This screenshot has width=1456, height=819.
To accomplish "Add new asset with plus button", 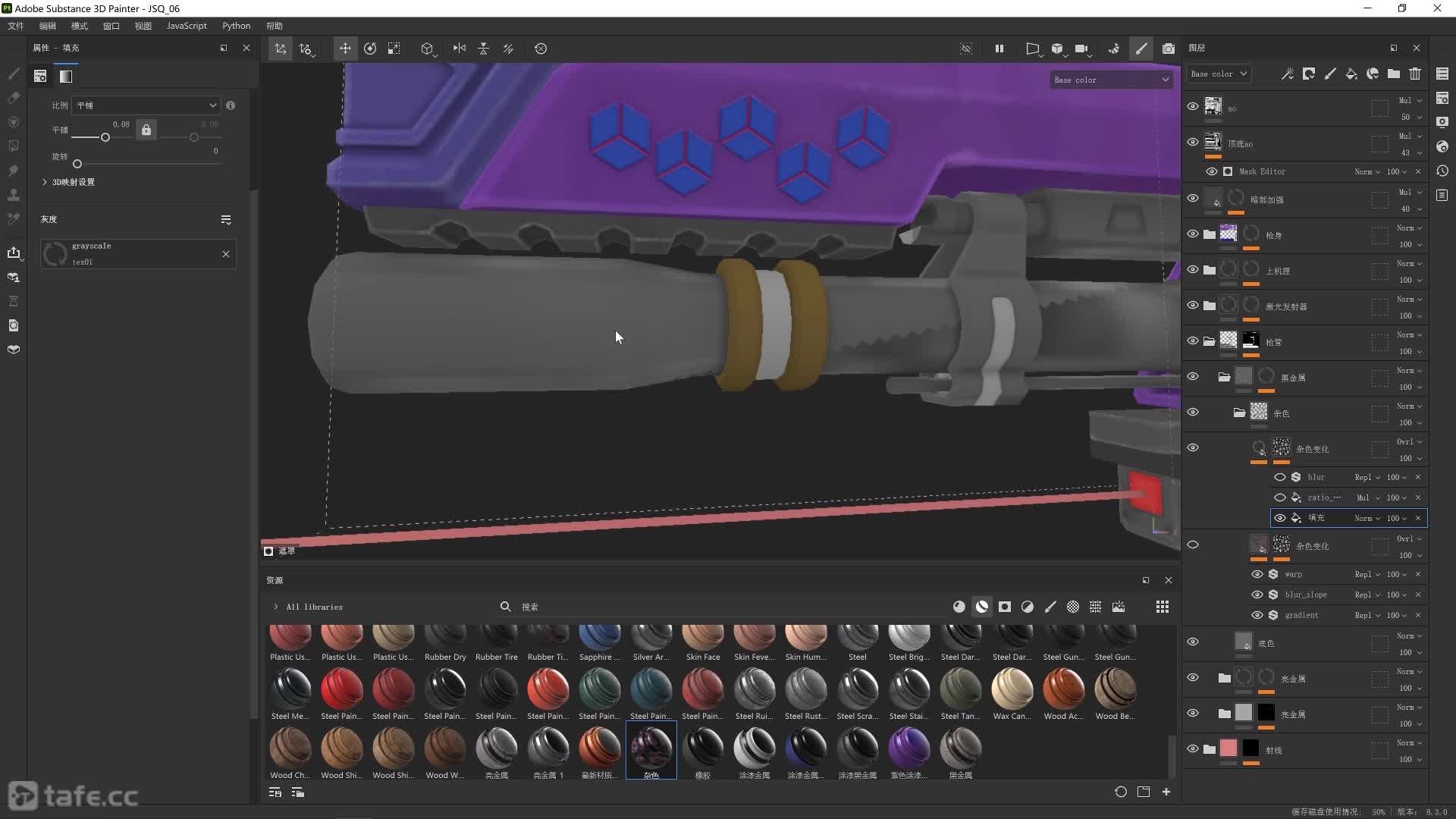I will pyautogui.click(x=1166, y=792).
